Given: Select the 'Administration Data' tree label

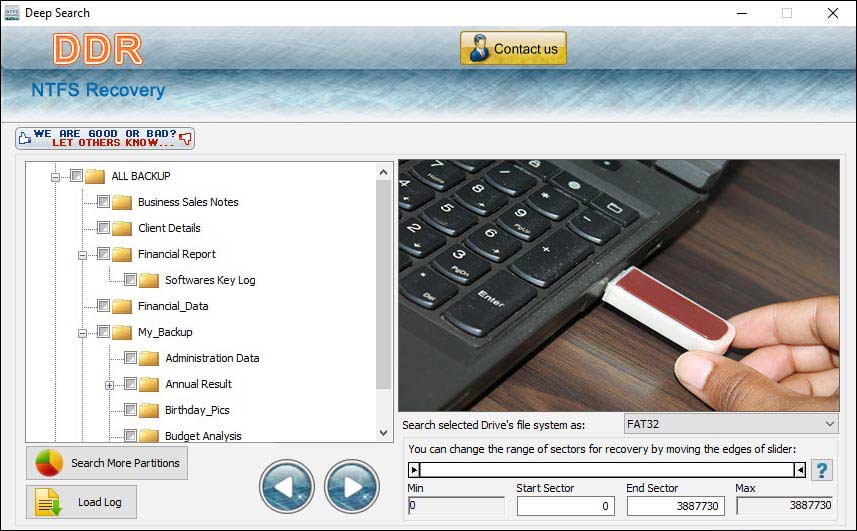Looking at the screenshot, I should [212, 358].
